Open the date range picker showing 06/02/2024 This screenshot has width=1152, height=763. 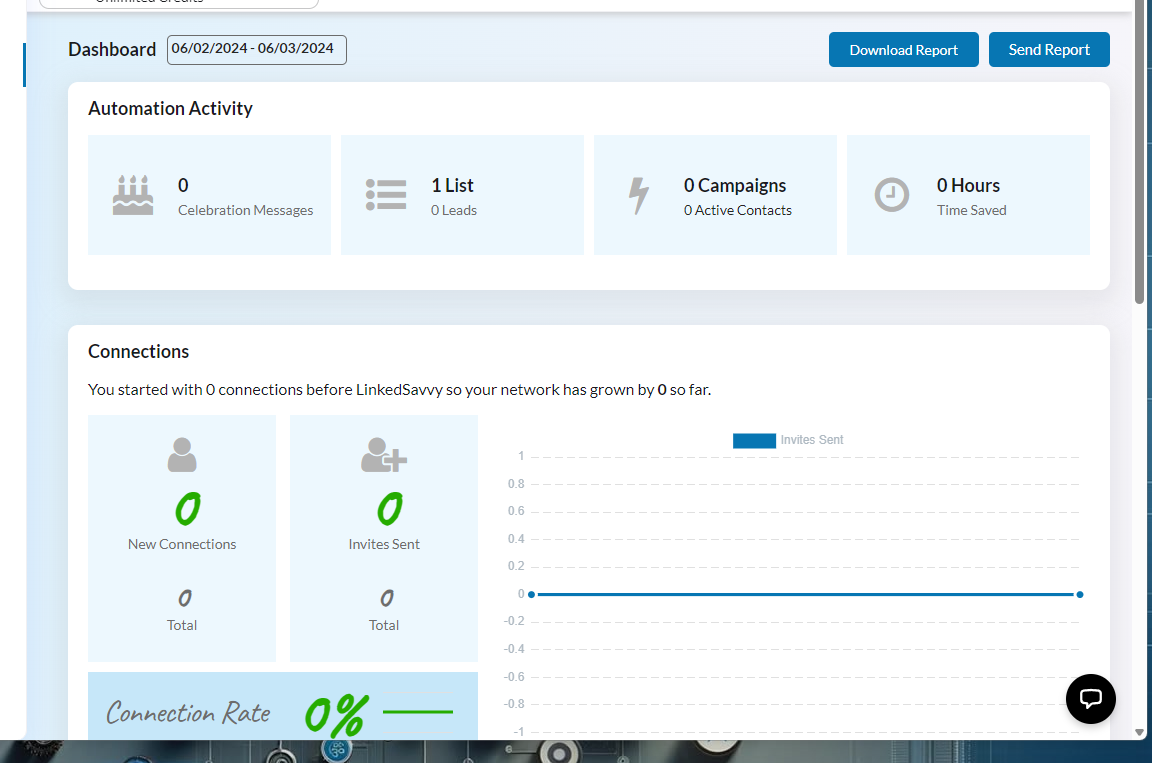pos(256,49)
